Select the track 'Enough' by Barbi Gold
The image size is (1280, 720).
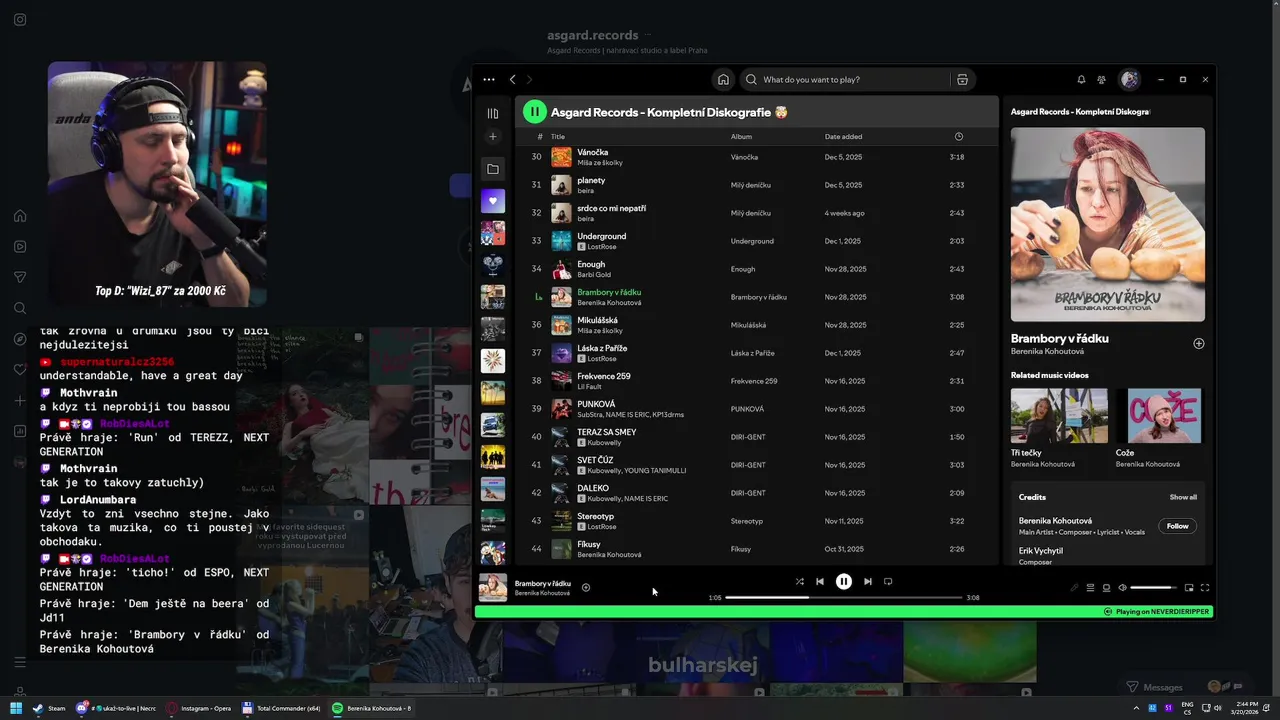pyautogui.click(x=591, y=264)
